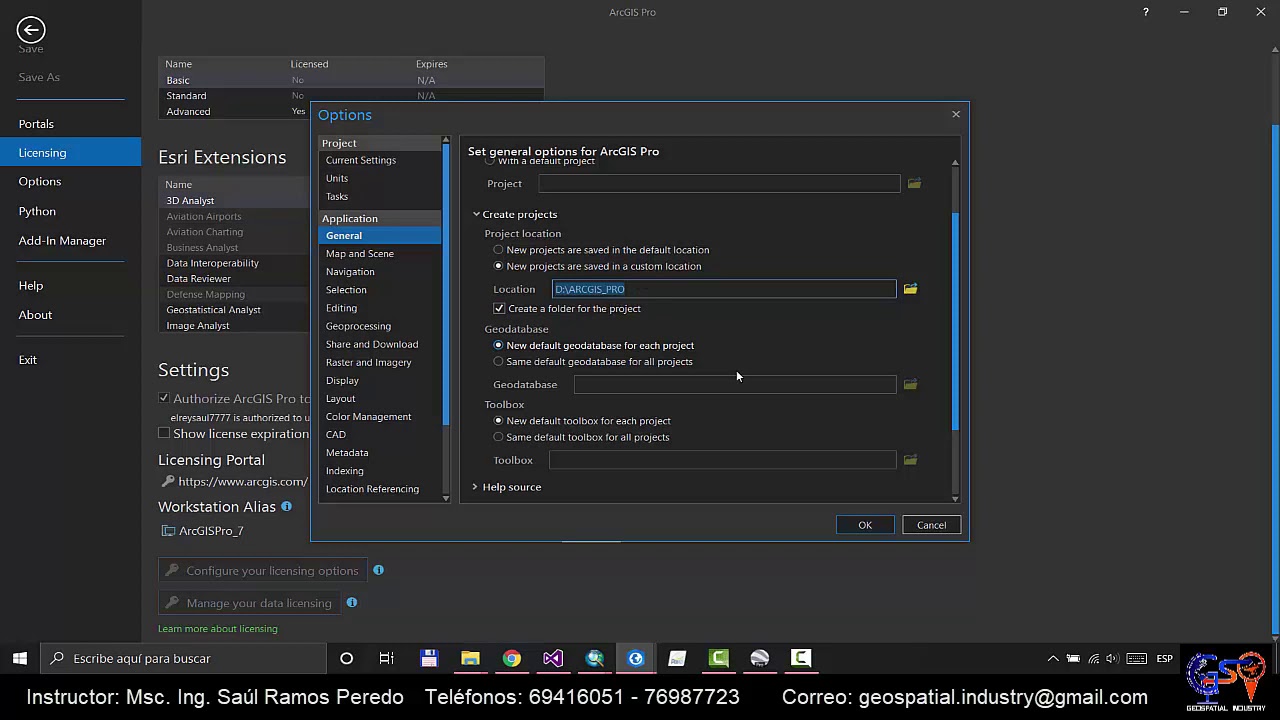The image size is (1280, 720).
Task: Toggle Create a folder for the project
Action: click(499, 308)
